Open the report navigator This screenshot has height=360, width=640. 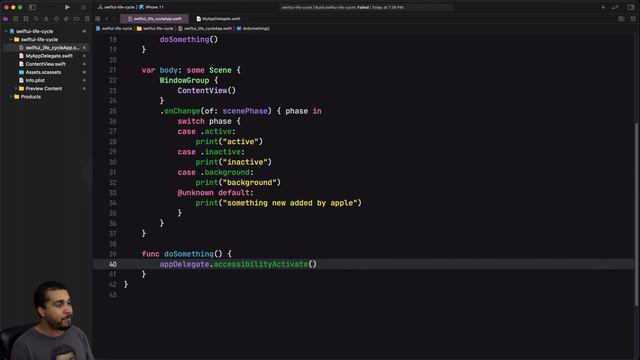point(87,19)
